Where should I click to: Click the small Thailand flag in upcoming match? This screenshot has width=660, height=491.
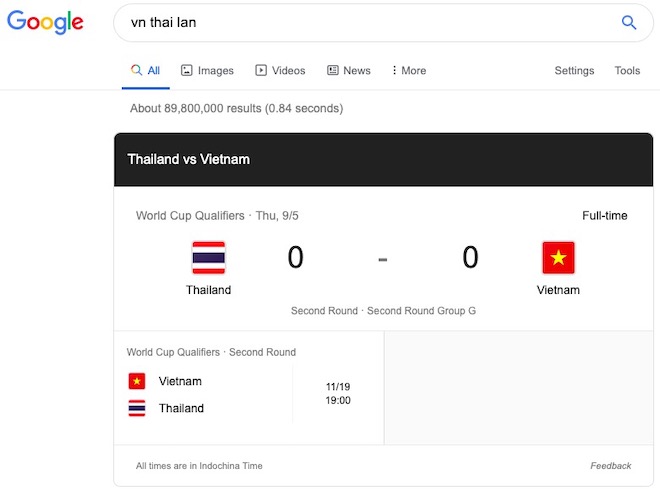tap(137, 408)
